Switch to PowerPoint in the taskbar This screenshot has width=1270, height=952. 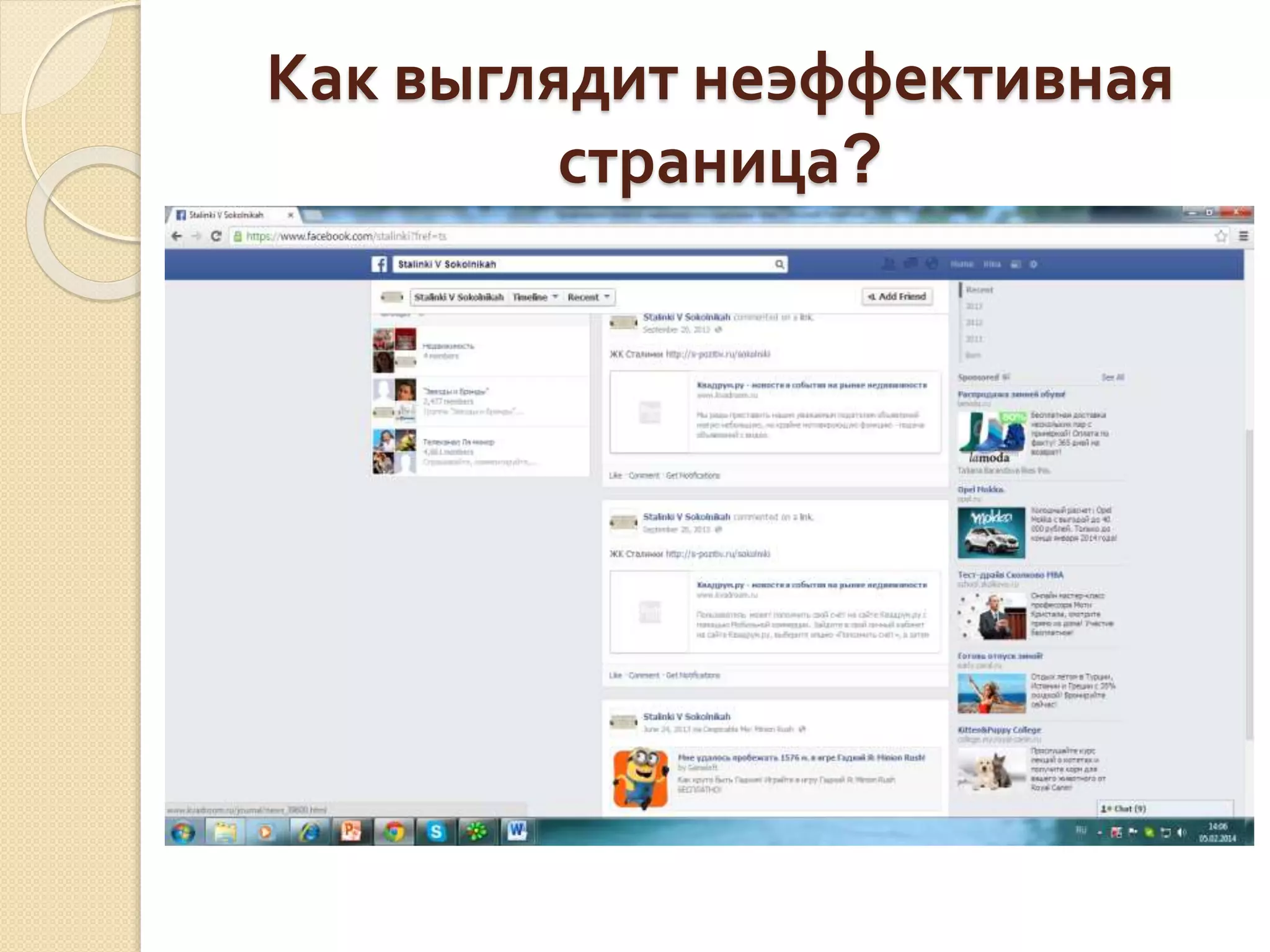(x=351, y=832)
